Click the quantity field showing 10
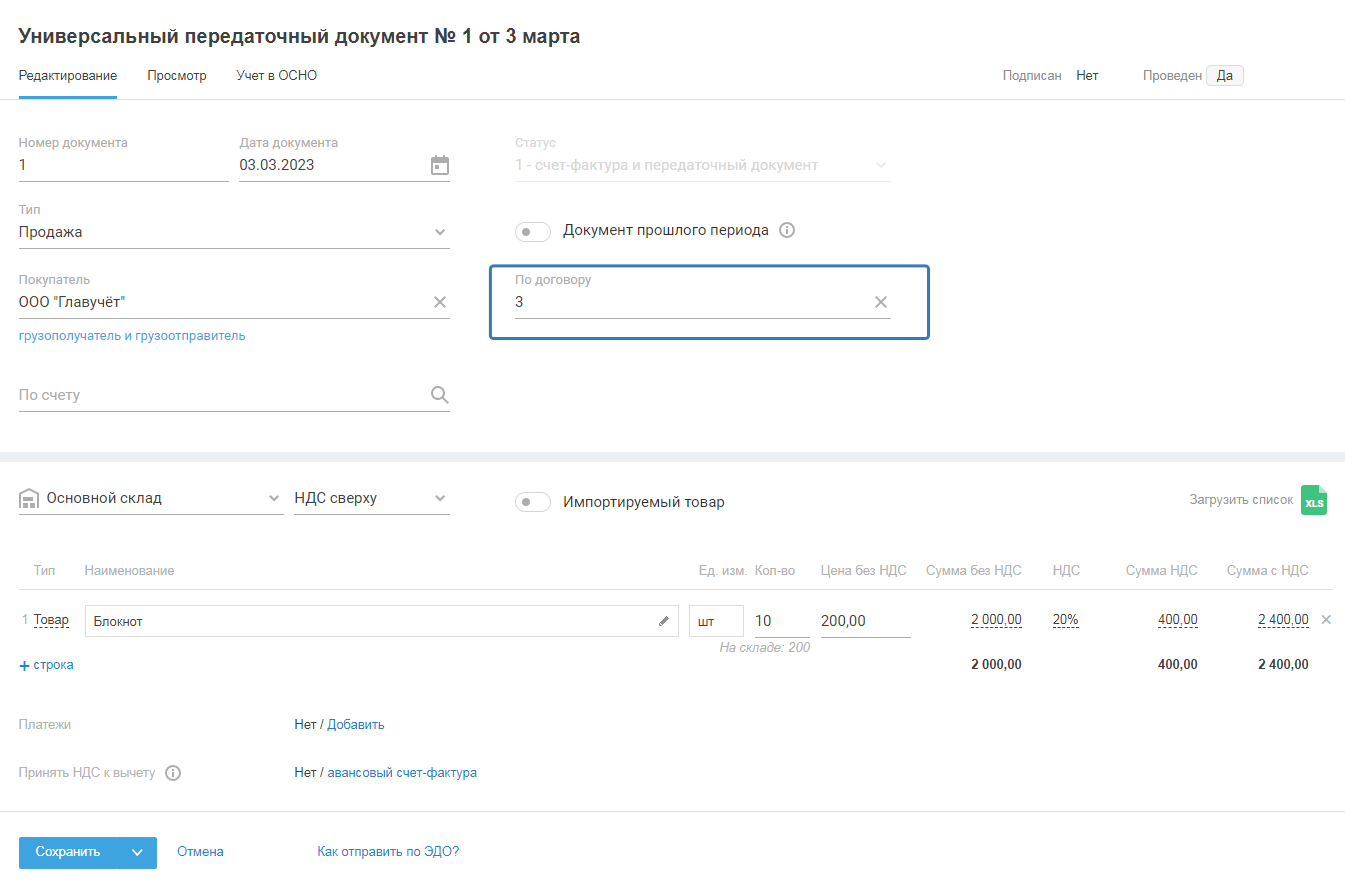The height and width of the screenshot is (887, 1345). [x=780, y=621]
